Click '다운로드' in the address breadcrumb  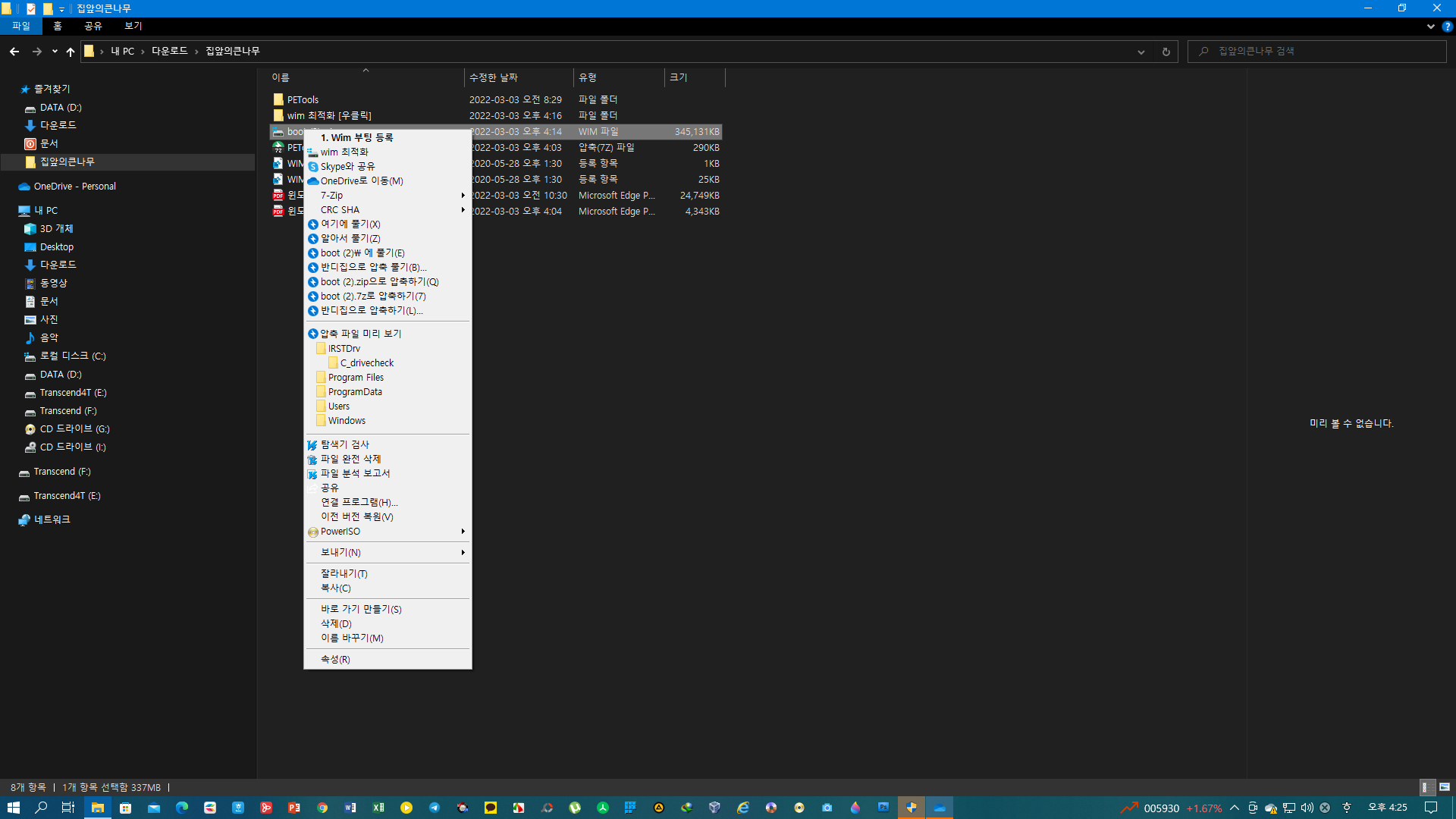(170, 51)
